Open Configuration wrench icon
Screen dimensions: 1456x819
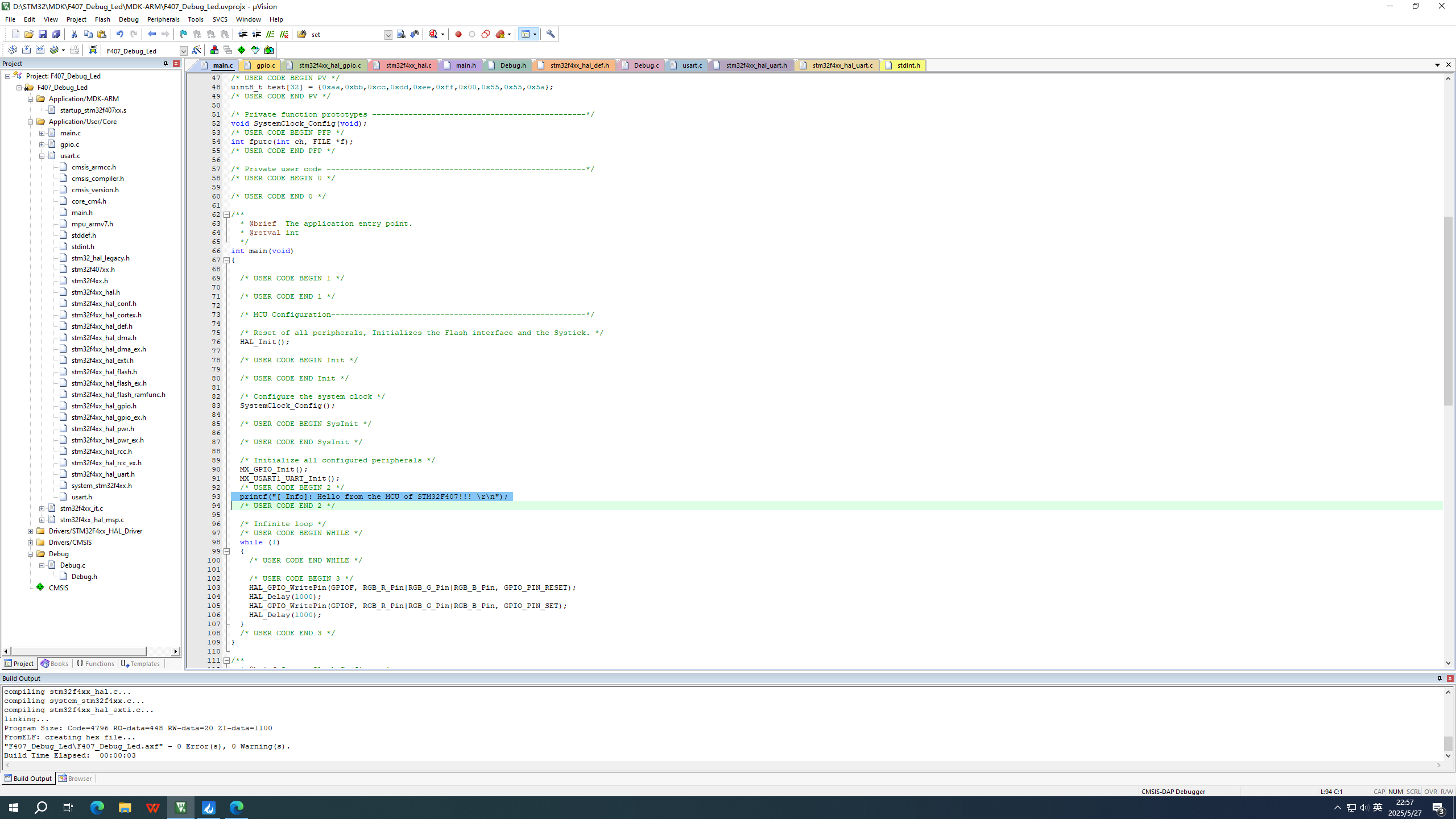point(550,34)
